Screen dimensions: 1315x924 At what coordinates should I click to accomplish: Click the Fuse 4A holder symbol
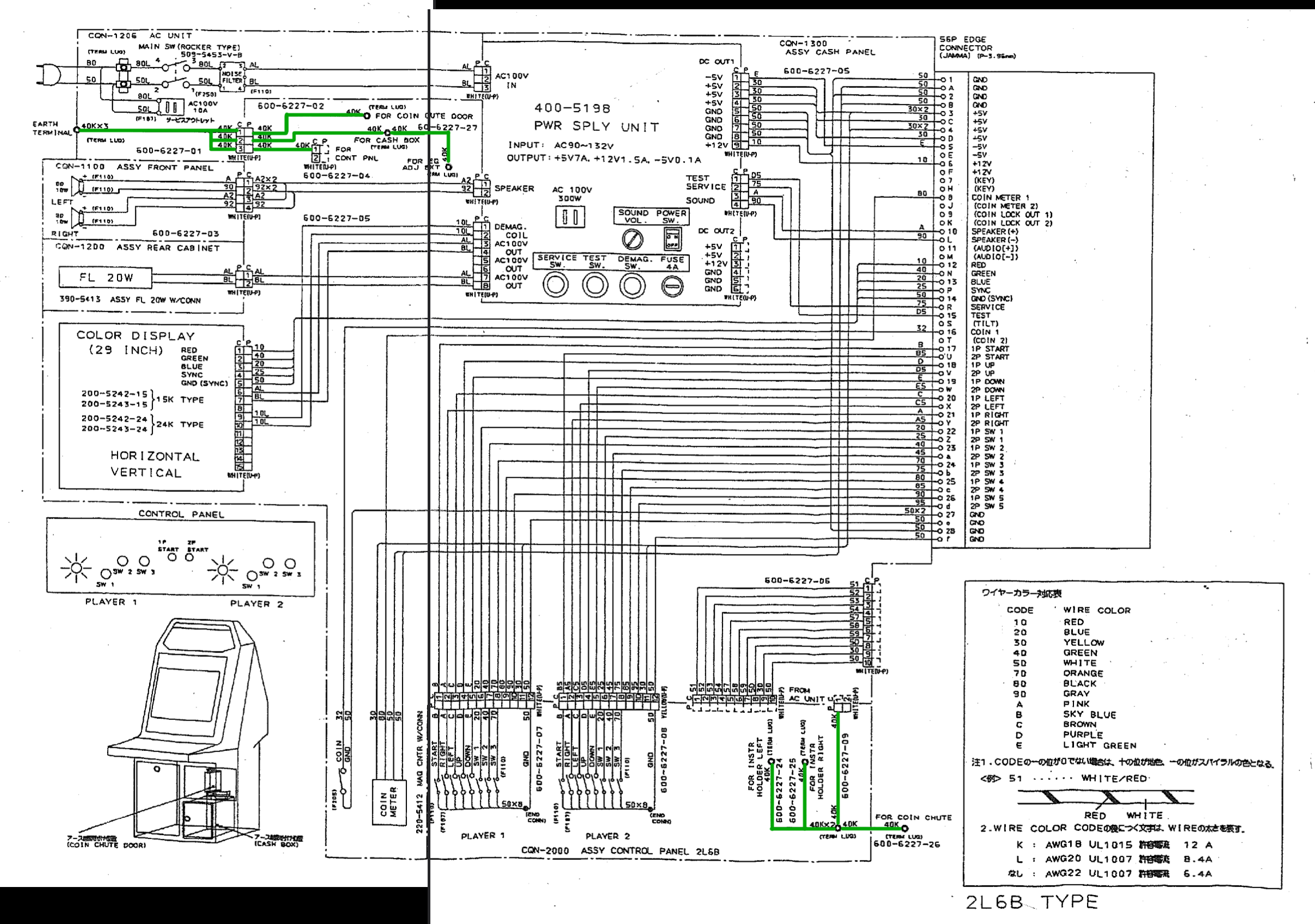click(672, 286)
